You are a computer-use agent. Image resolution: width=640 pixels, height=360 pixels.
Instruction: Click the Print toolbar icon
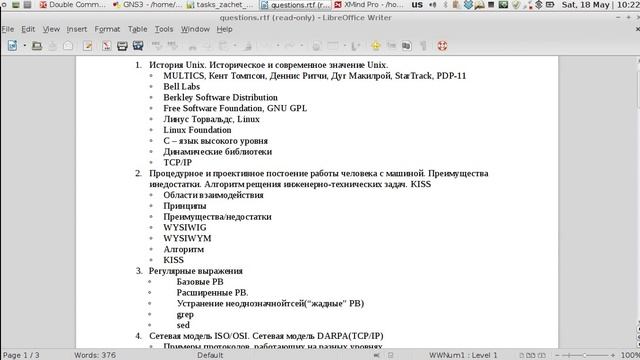coord(122,46)
